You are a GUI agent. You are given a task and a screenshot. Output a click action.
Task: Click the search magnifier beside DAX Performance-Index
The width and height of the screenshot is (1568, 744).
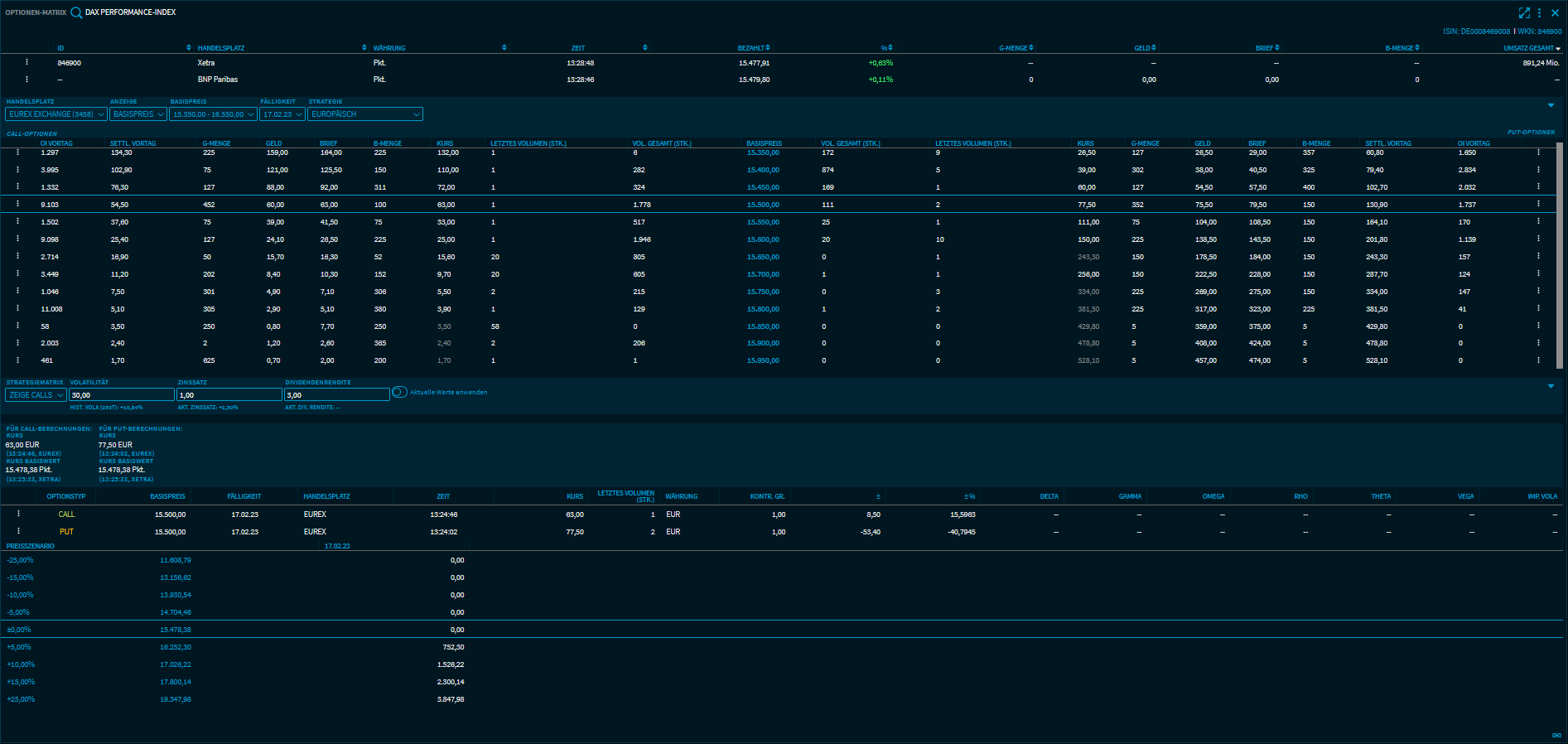coord(76,12)
